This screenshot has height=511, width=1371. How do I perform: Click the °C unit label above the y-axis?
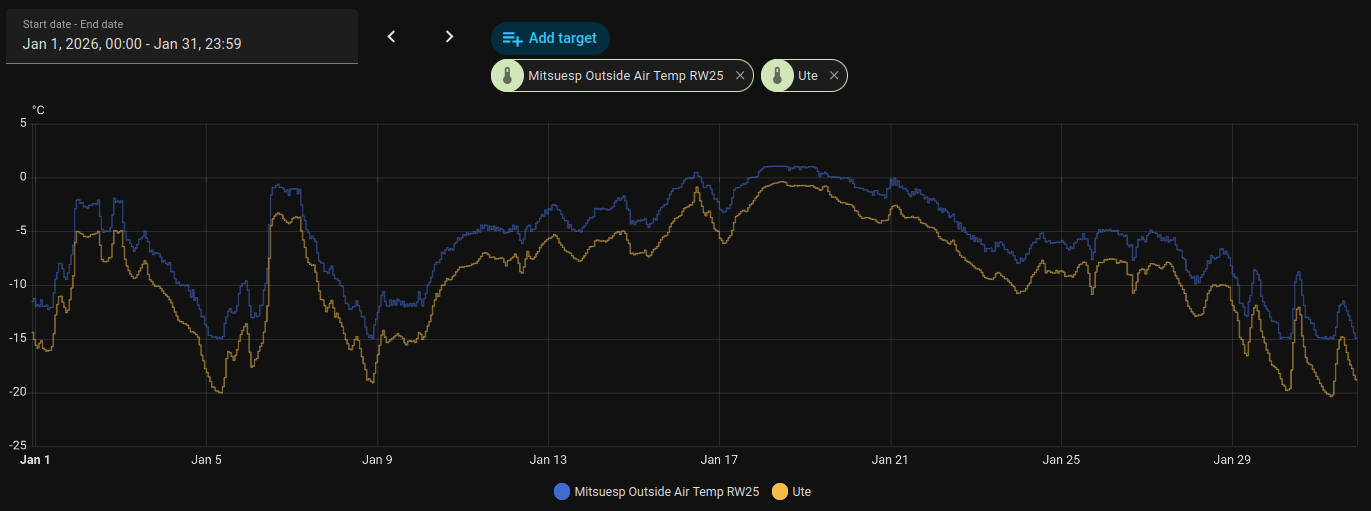38,110
